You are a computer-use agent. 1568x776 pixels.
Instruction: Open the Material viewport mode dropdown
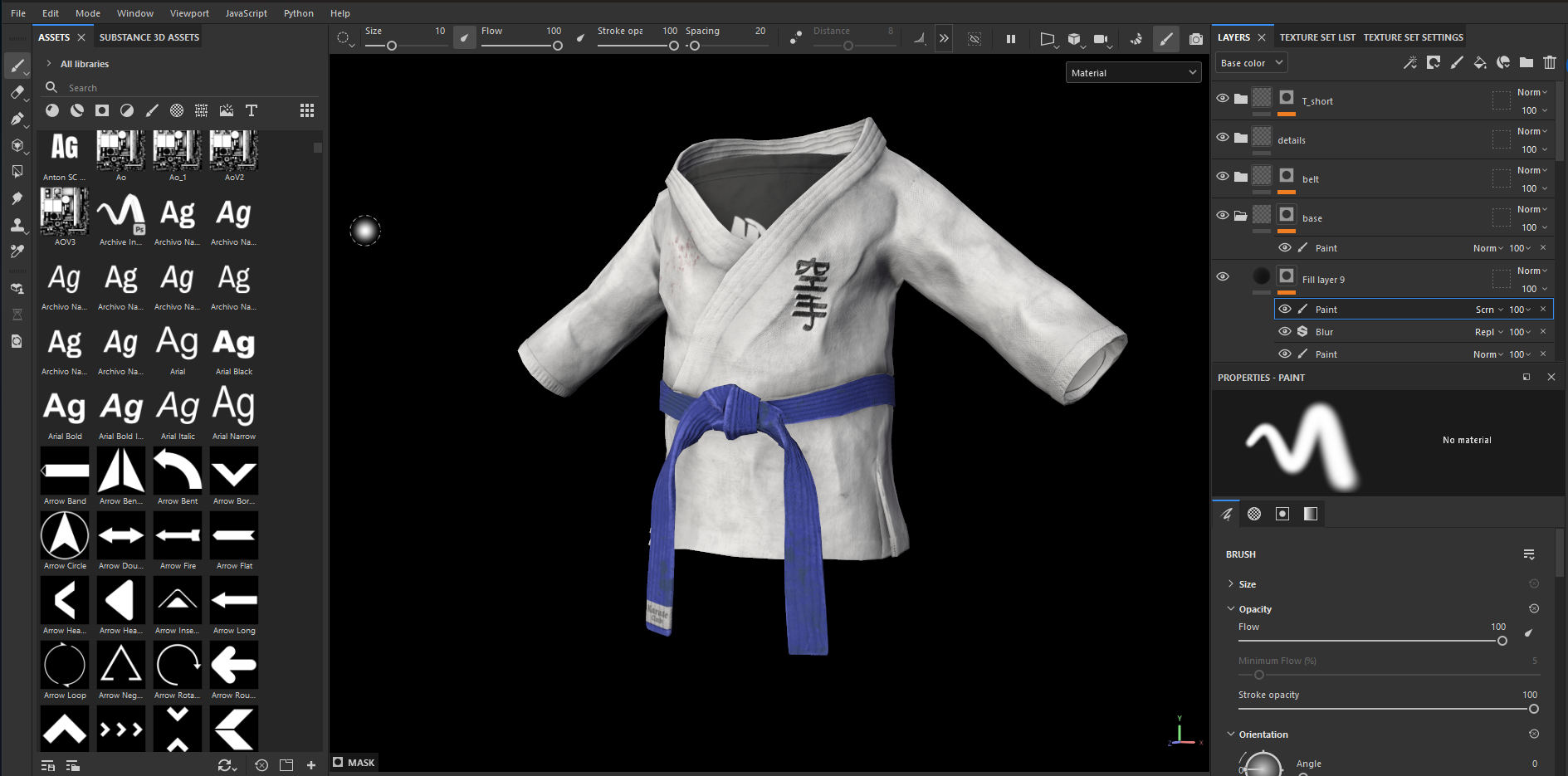click(x=1133, y=73)
